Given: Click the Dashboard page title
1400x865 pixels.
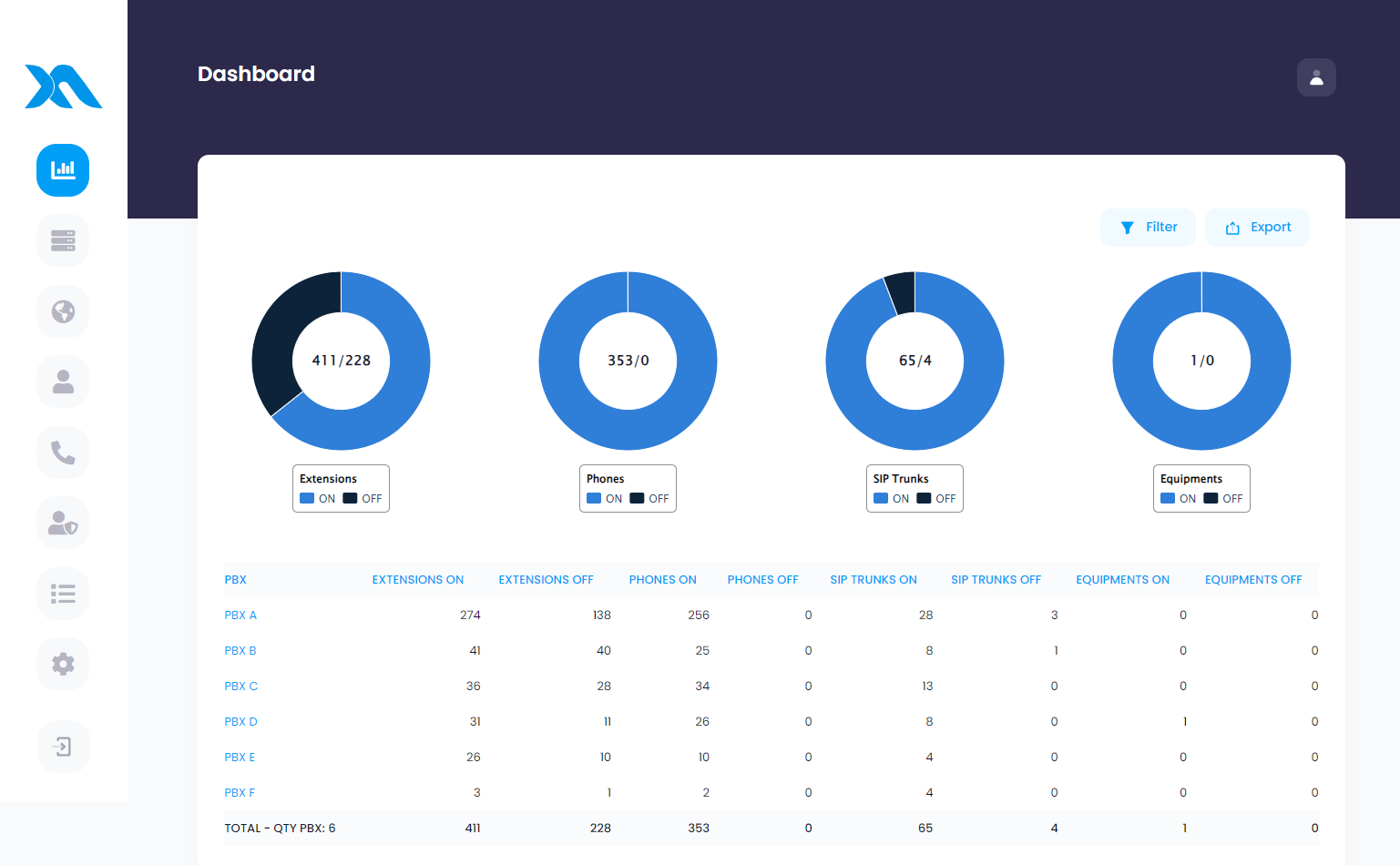Looking at the screenshot, I should (x=256, y=74).
